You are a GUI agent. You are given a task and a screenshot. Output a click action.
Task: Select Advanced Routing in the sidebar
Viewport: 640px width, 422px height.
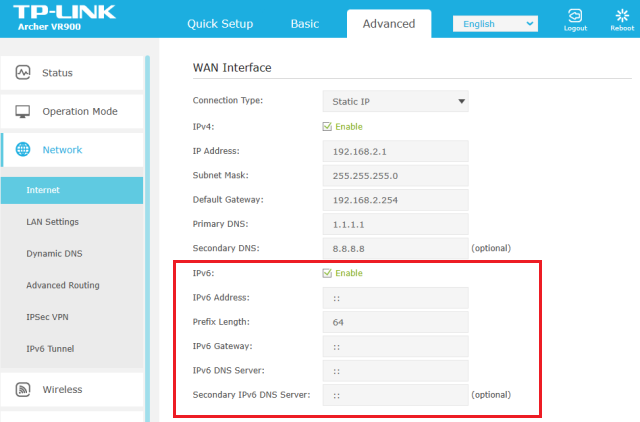pyautogui.click(x=62, y=285)
